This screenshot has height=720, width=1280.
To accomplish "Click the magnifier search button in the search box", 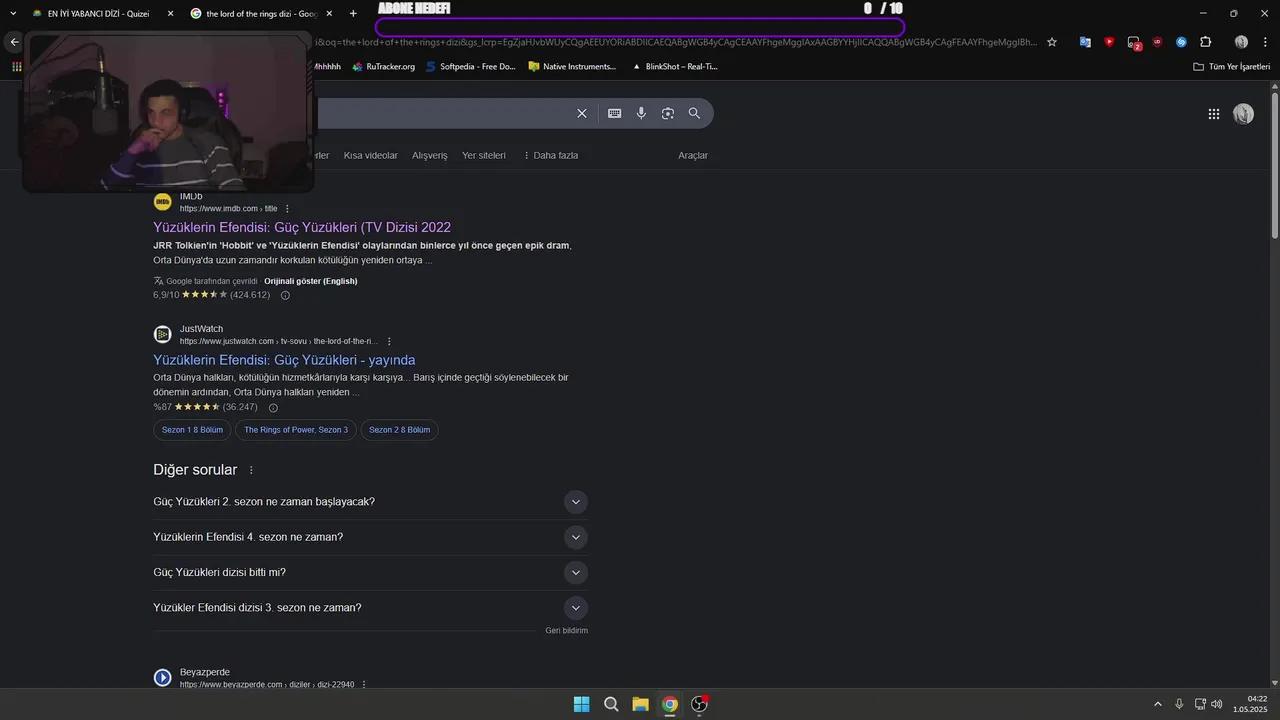I will pyautogui.click(x=694, y=114).
